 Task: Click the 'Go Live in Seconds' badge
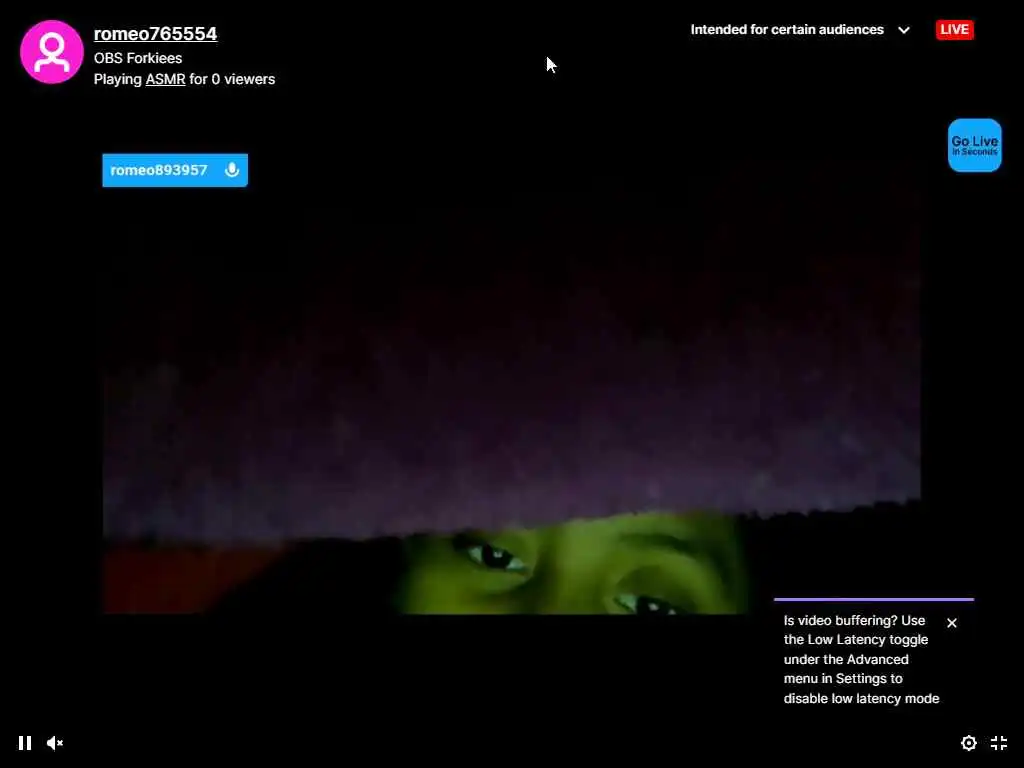tap(974, 145)
